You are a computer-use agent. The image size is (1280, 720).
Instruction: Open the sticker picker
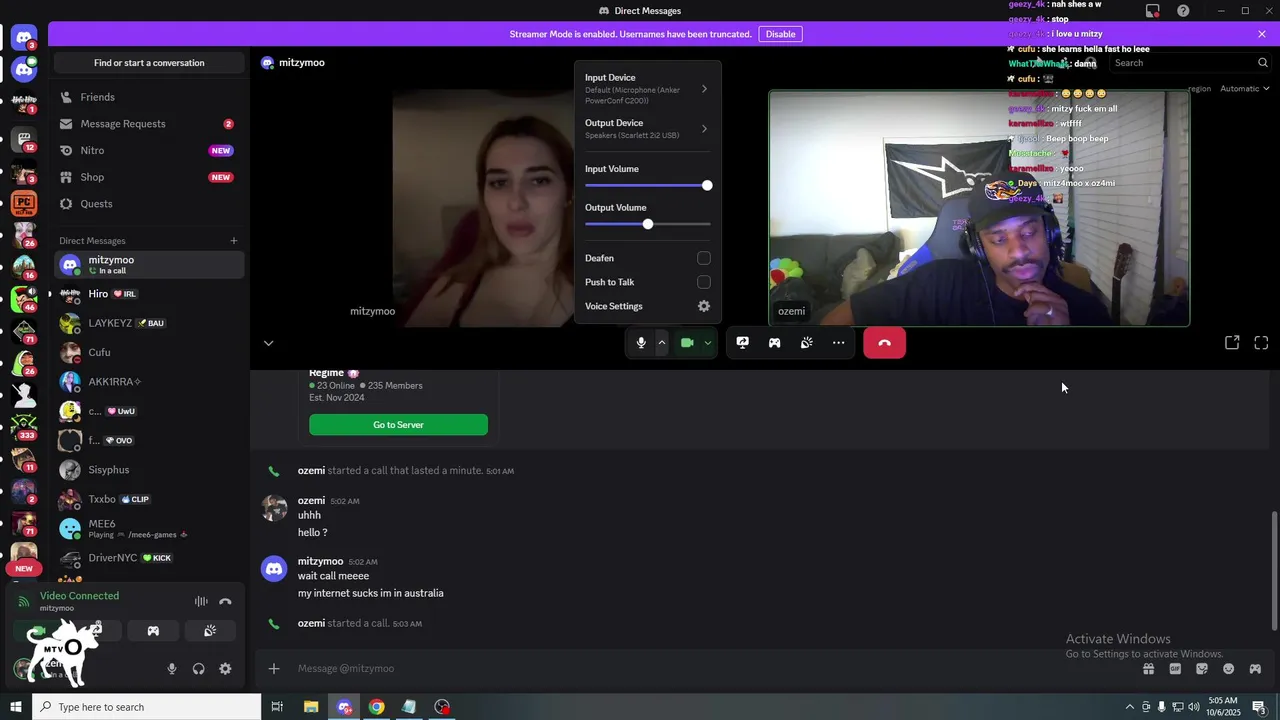coord(1202,669)
